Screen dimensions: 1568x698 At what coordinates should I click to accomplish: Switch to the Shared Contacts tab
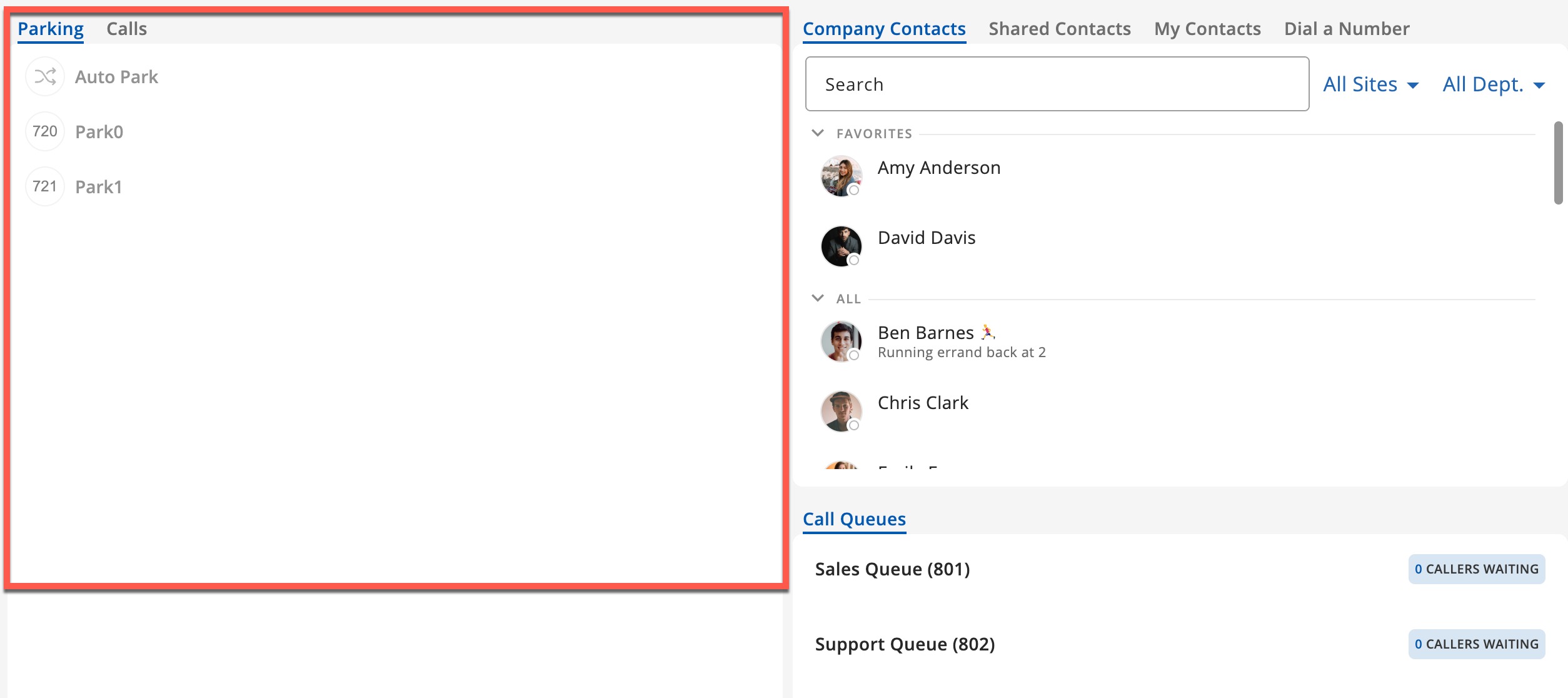pyautogui.click(x=1059, y=29)
